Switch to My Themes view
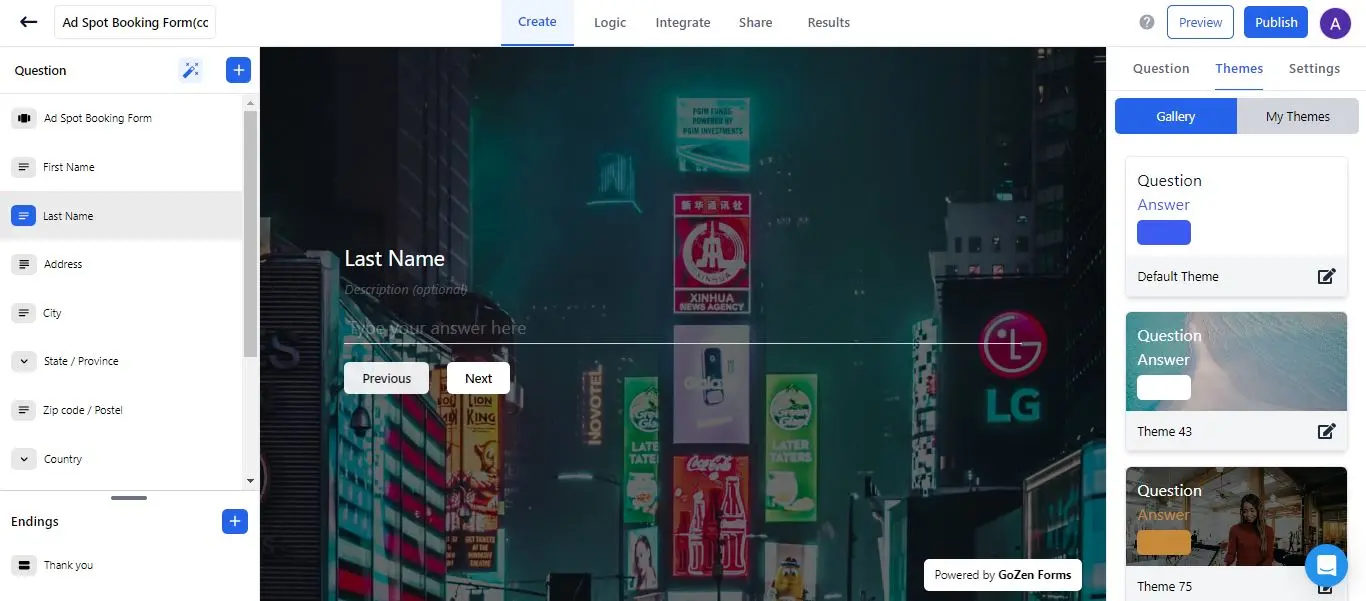 [1297, 116]
